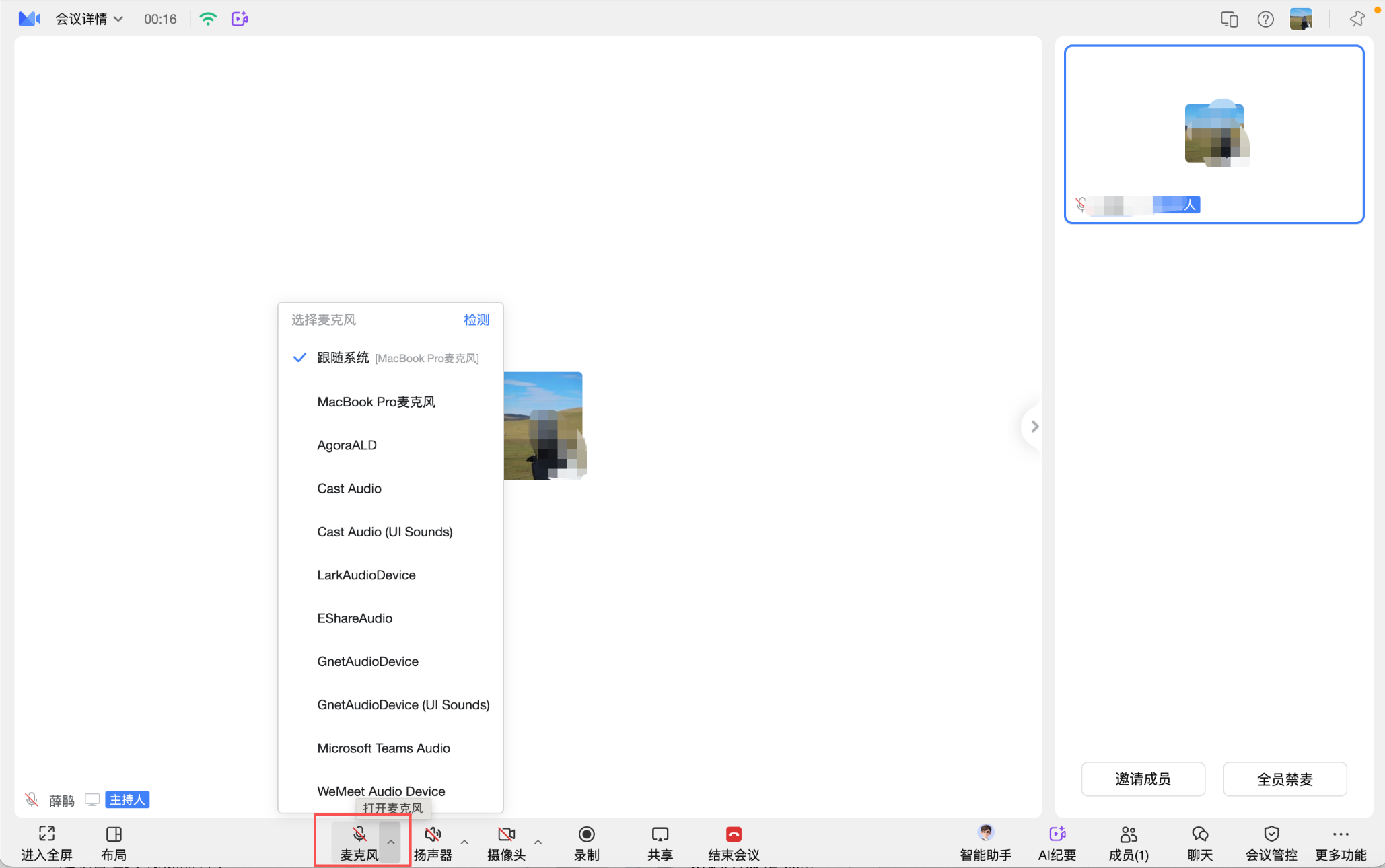Choose MacBook Pro麦克风 from the list
1385x868 pixels.
pos(390,402)
